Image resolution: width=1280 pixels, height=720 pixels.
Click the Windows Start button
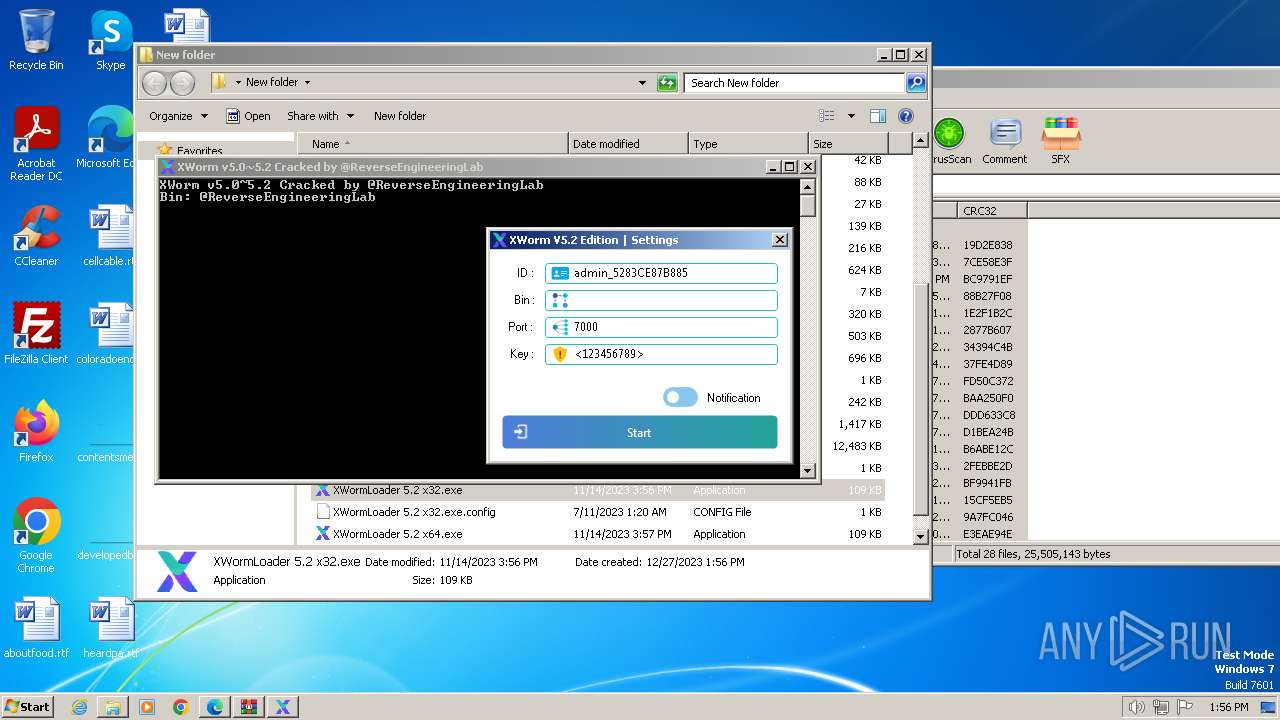click(28, 706)
